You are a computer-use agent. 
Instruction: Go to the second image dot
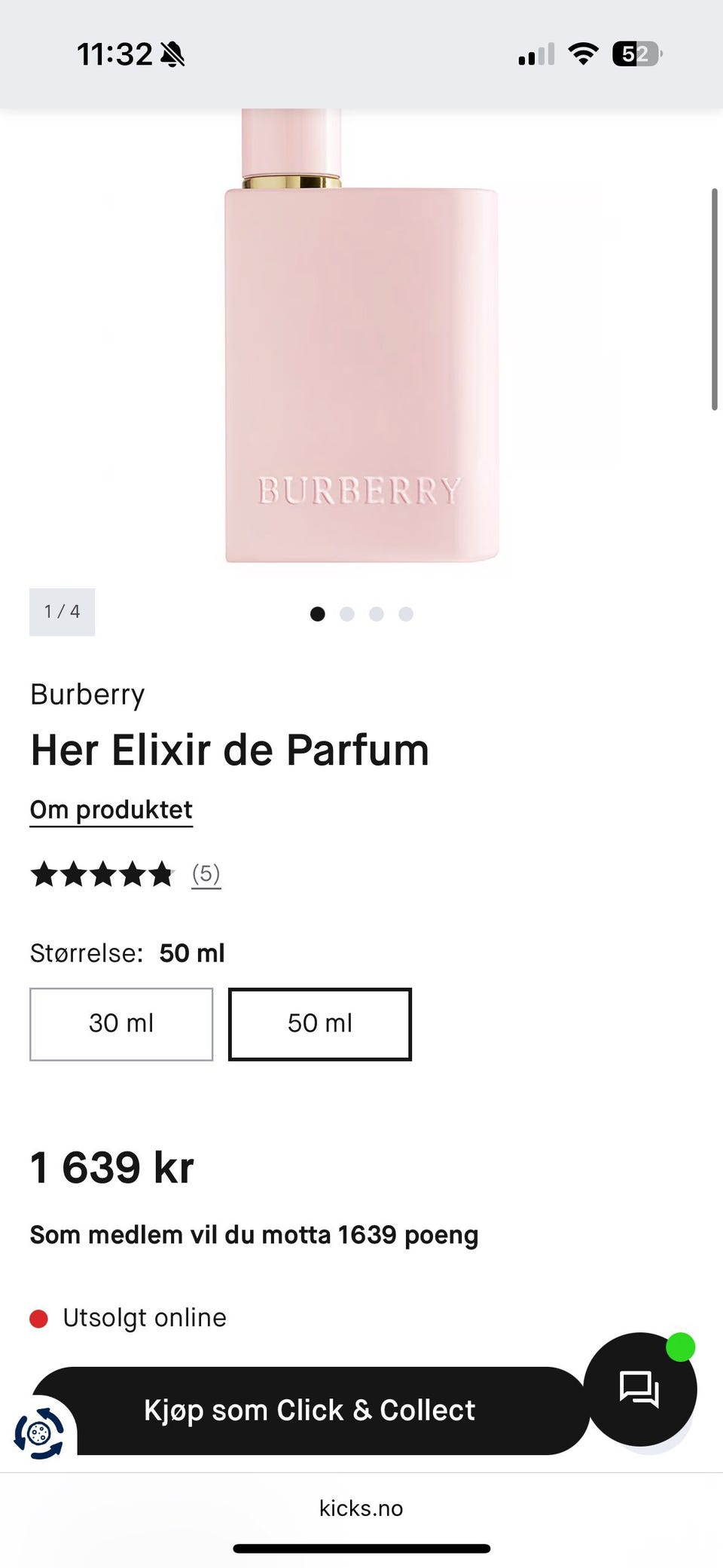click(347, 614)
